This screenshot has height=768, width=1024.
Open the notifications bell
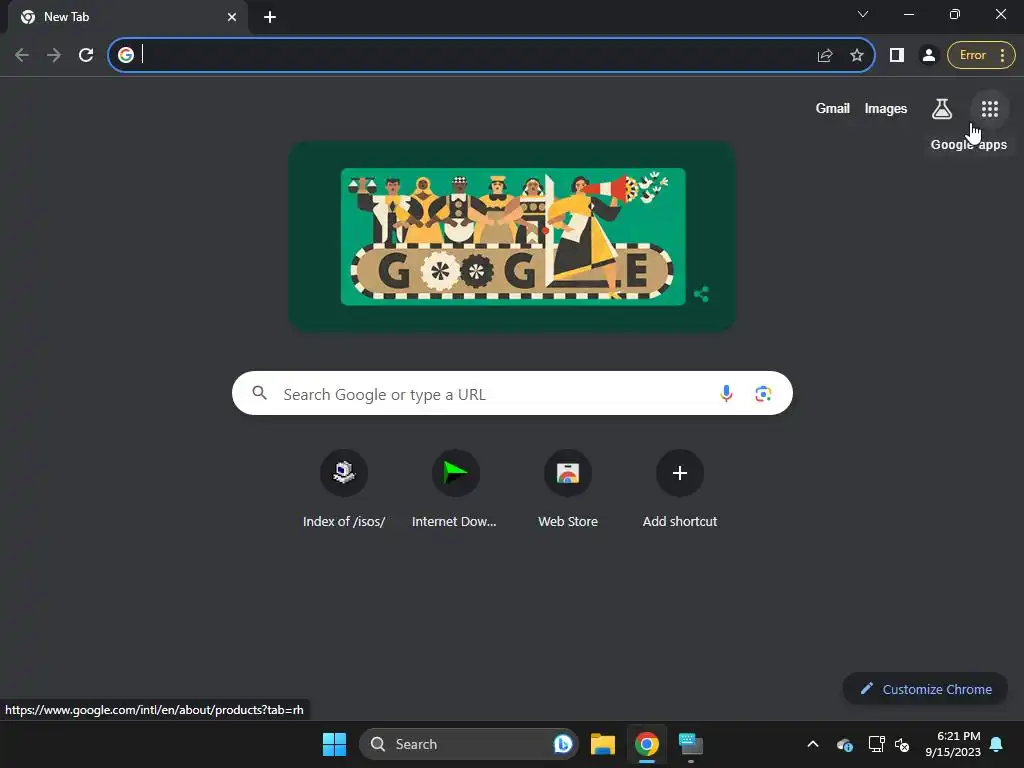tap(997, 744)
